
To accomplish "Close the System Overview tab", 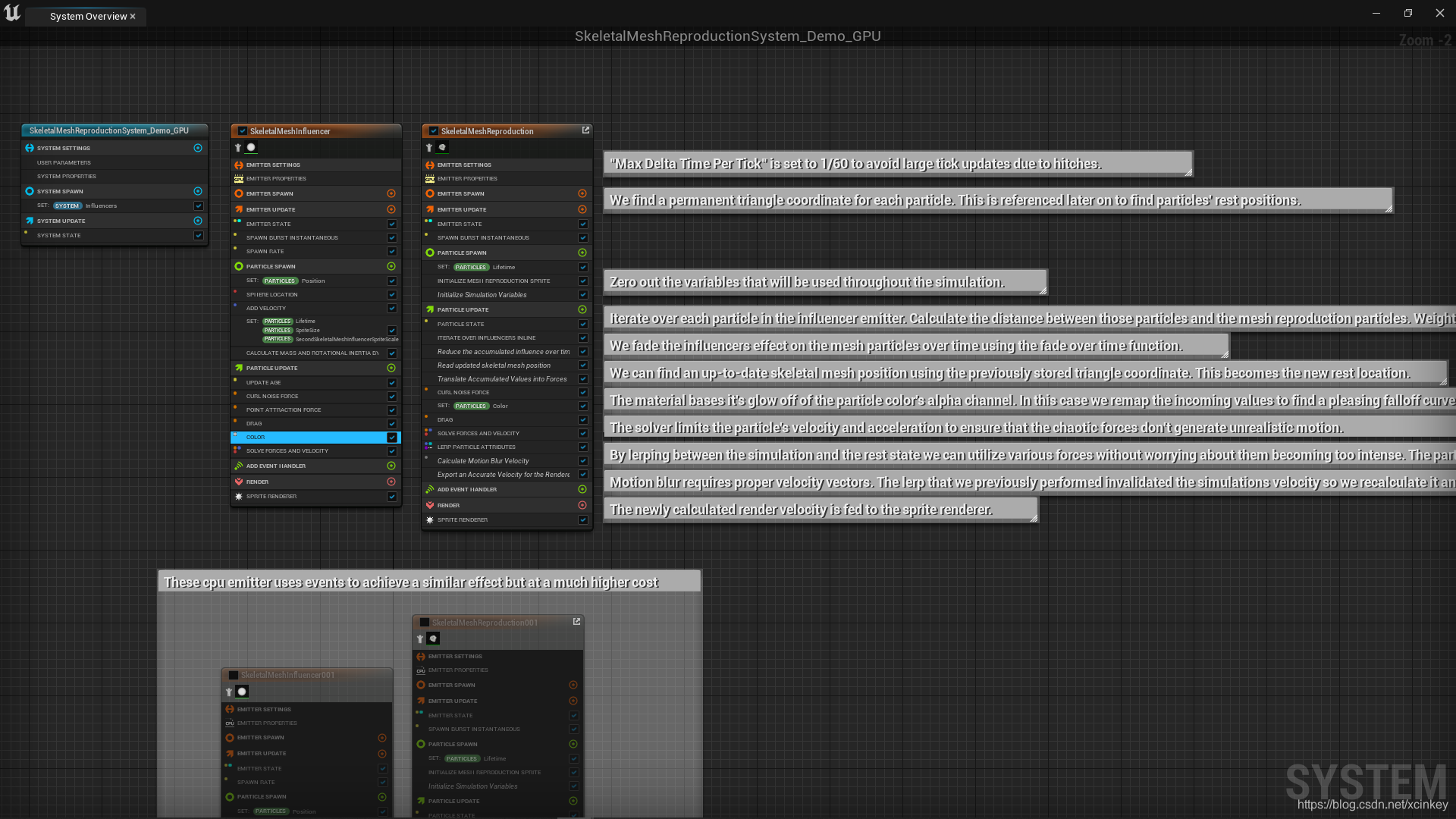I will (x=133, y=16).
